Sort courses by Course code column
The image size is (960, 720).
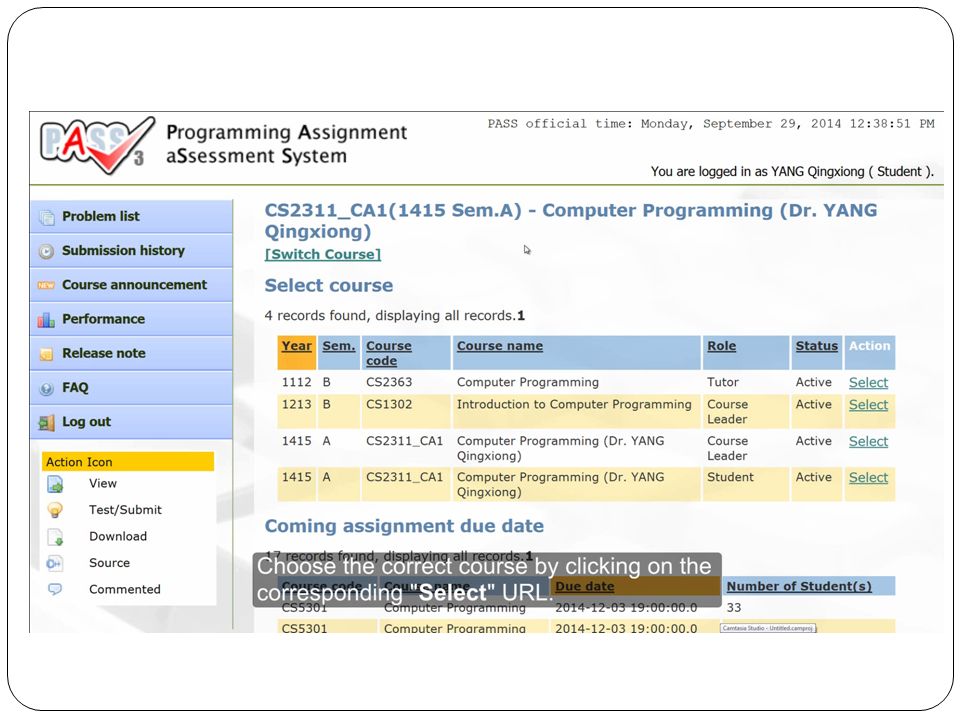388,353
